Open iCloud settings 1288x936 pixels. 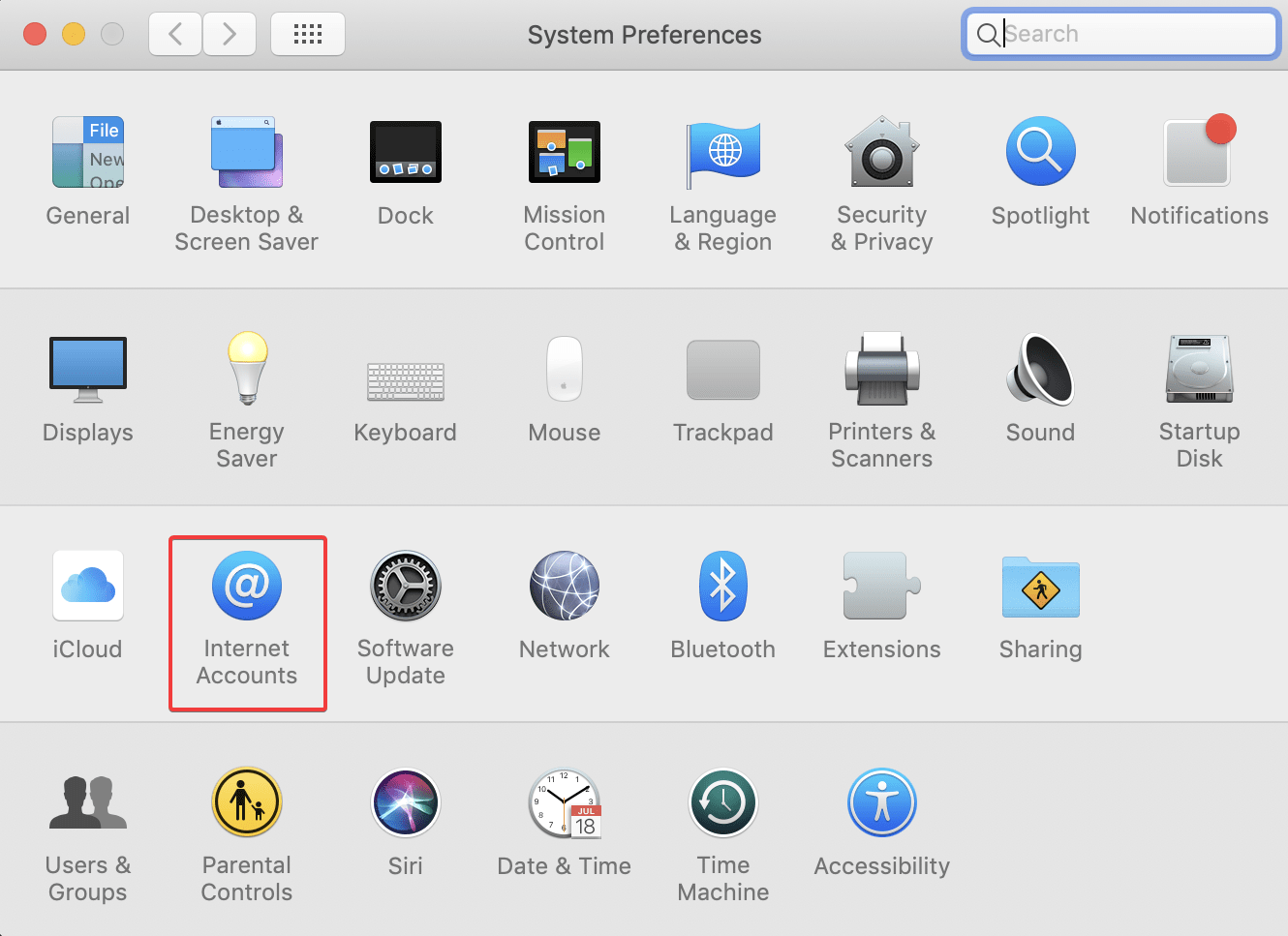pyautogui.click(x=87, y=605)
